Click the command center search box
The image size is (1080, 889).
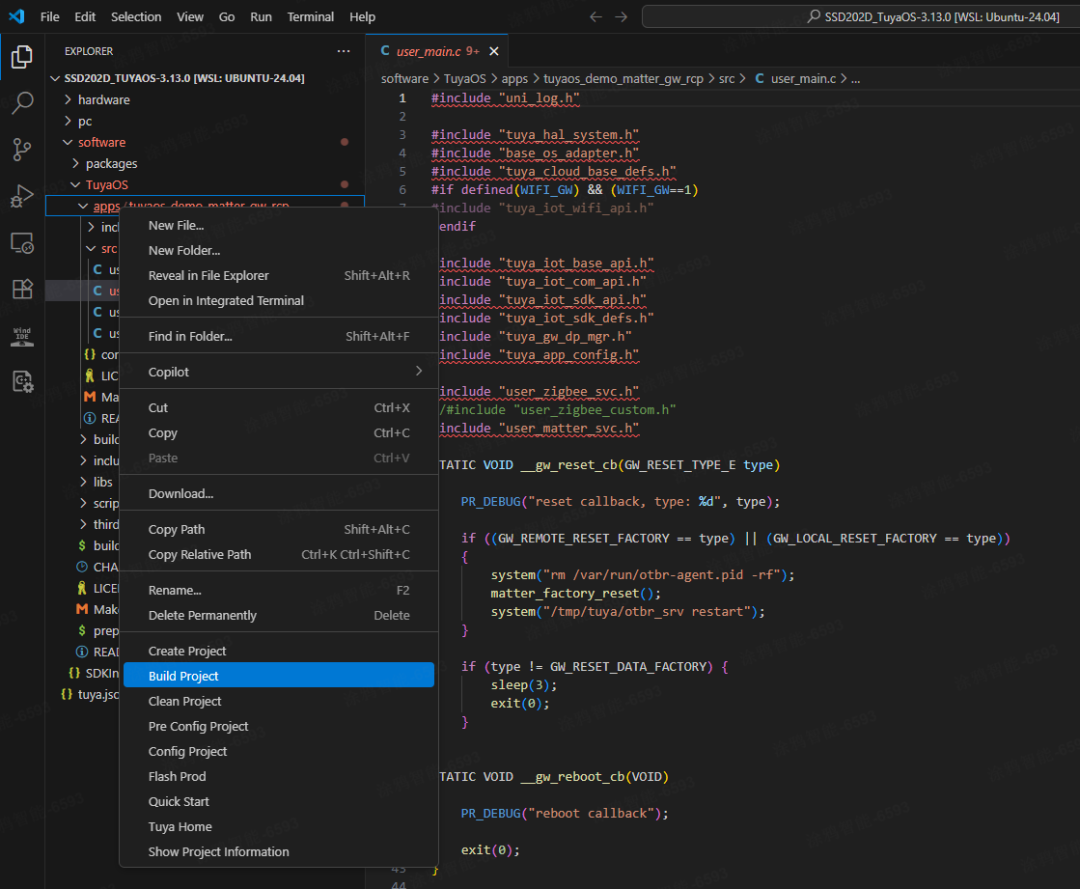[x=860, y=17]
